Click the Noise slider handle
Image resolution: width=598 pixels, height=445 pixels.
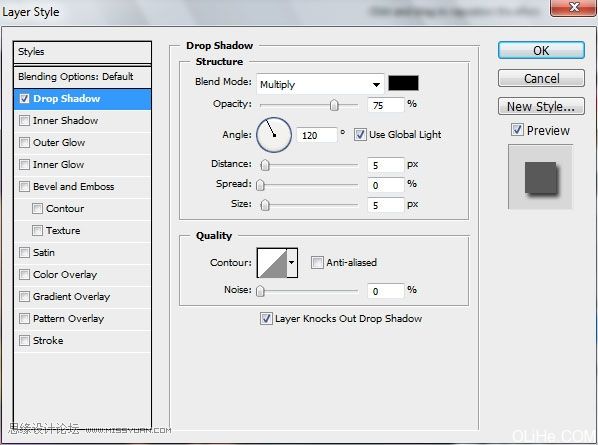pos(260,291)
